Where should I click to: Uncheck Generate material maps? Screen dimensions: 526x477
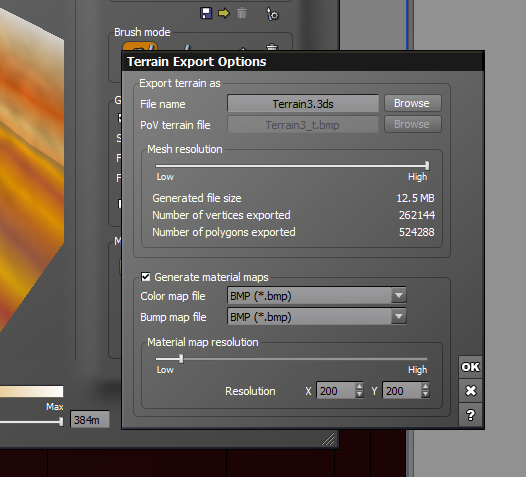point(146,277)
